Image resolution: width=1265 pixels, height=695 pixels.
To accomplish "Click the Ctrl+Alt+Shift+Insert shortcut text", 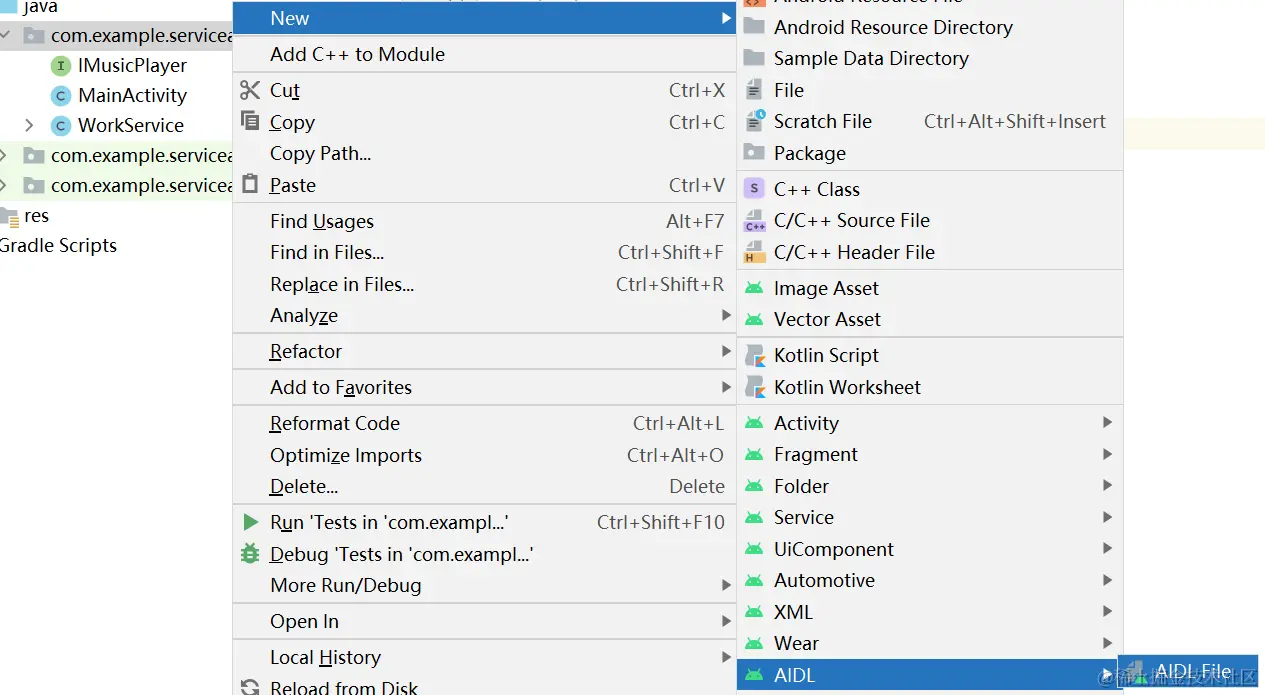I will tap(1015, 121).
